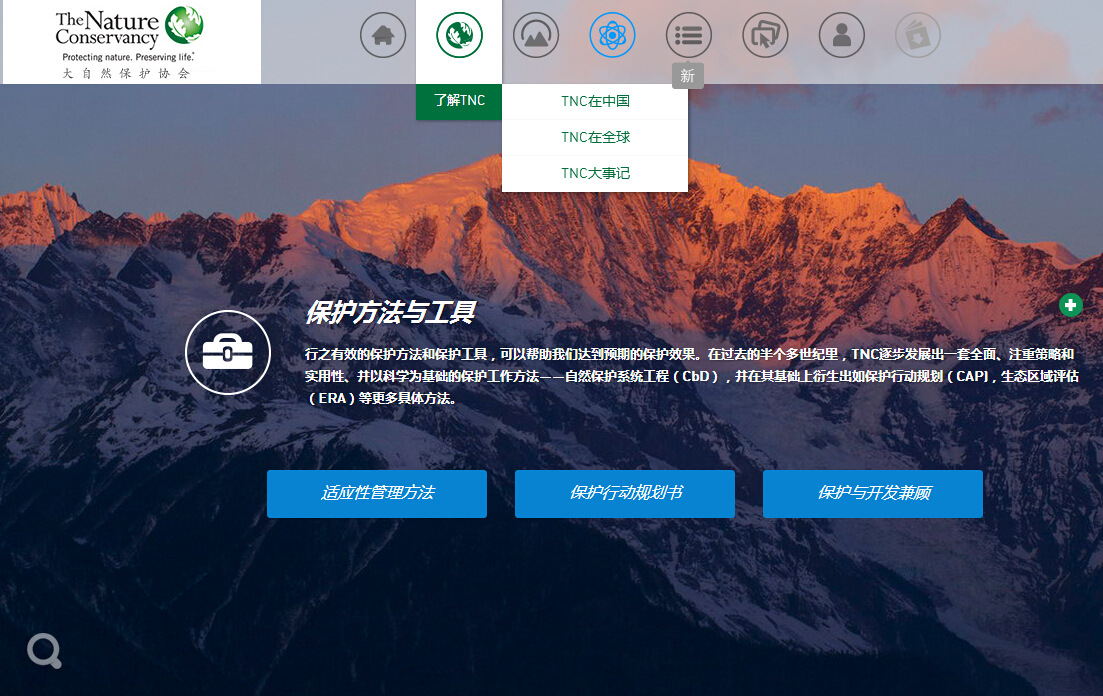Open the person profile nav icon

pos(842,36)
